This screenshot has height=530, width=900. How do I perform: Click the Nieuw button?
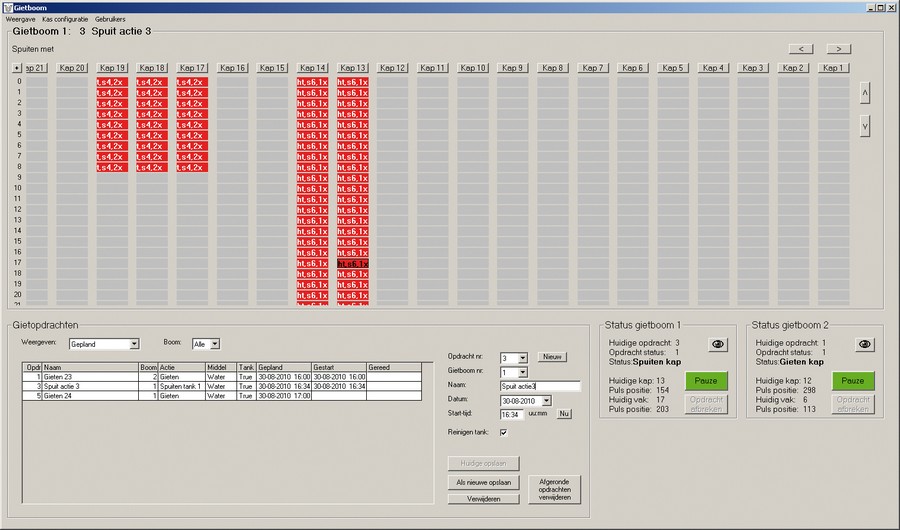(x=552, y=357)
